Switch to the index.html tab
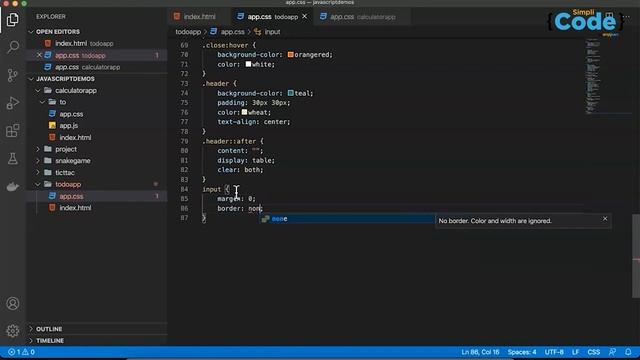 199,17
